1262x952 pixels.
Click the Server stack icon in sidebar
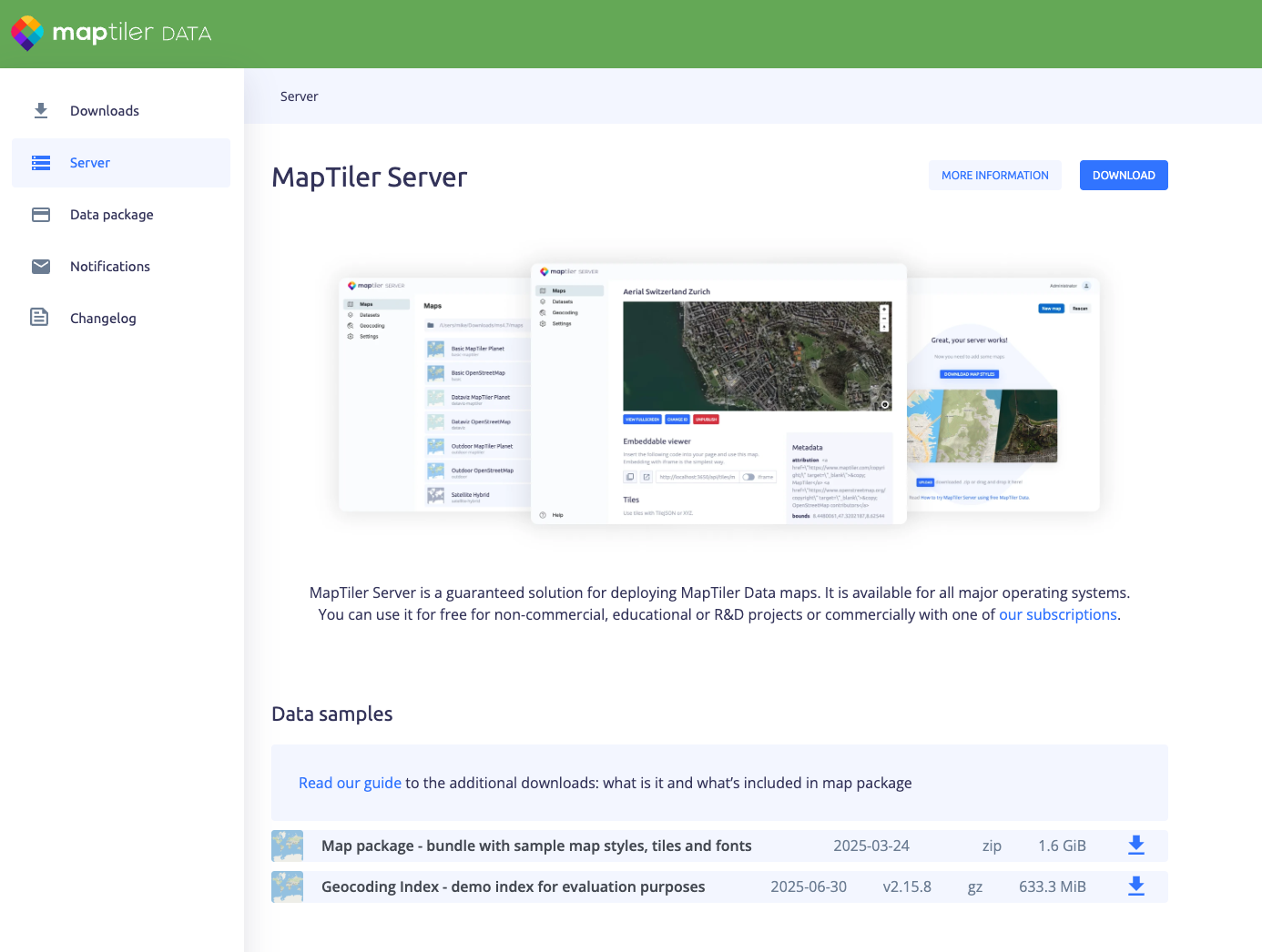click(41, 163)
